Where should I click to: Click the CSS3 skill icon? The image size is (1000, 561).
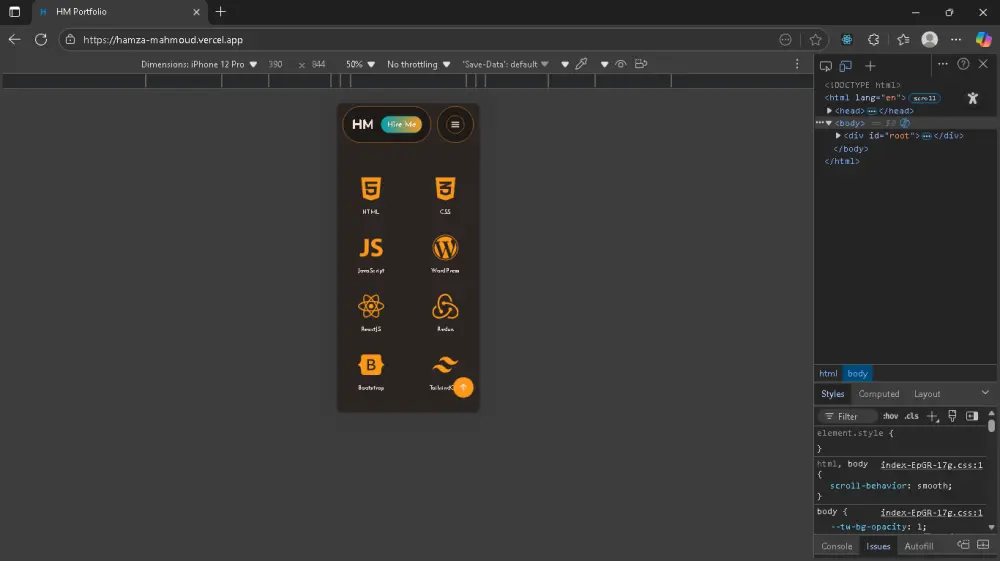445,189
